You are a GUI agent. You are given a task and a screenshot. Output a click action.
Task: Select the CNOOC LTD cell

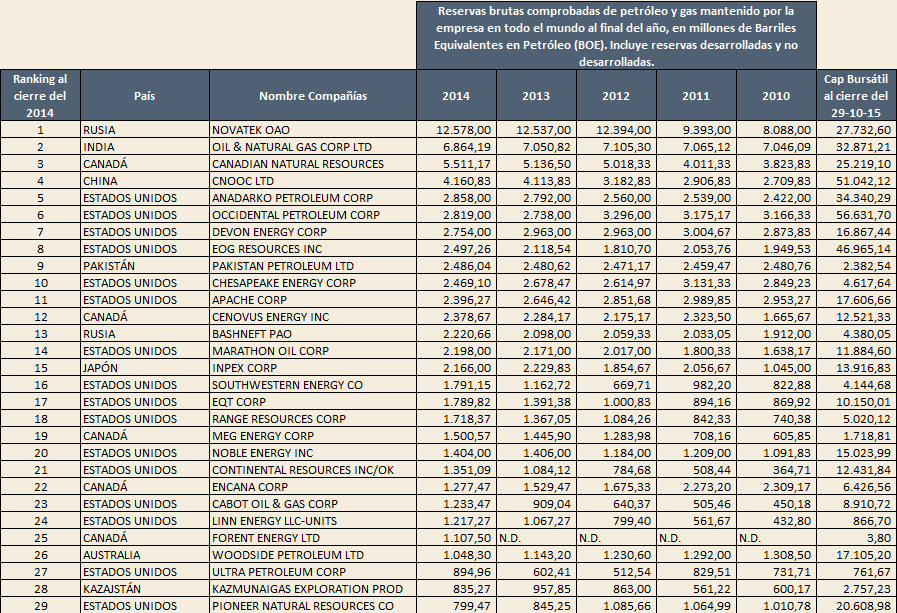pyautogui.click(x=313, y=181)
